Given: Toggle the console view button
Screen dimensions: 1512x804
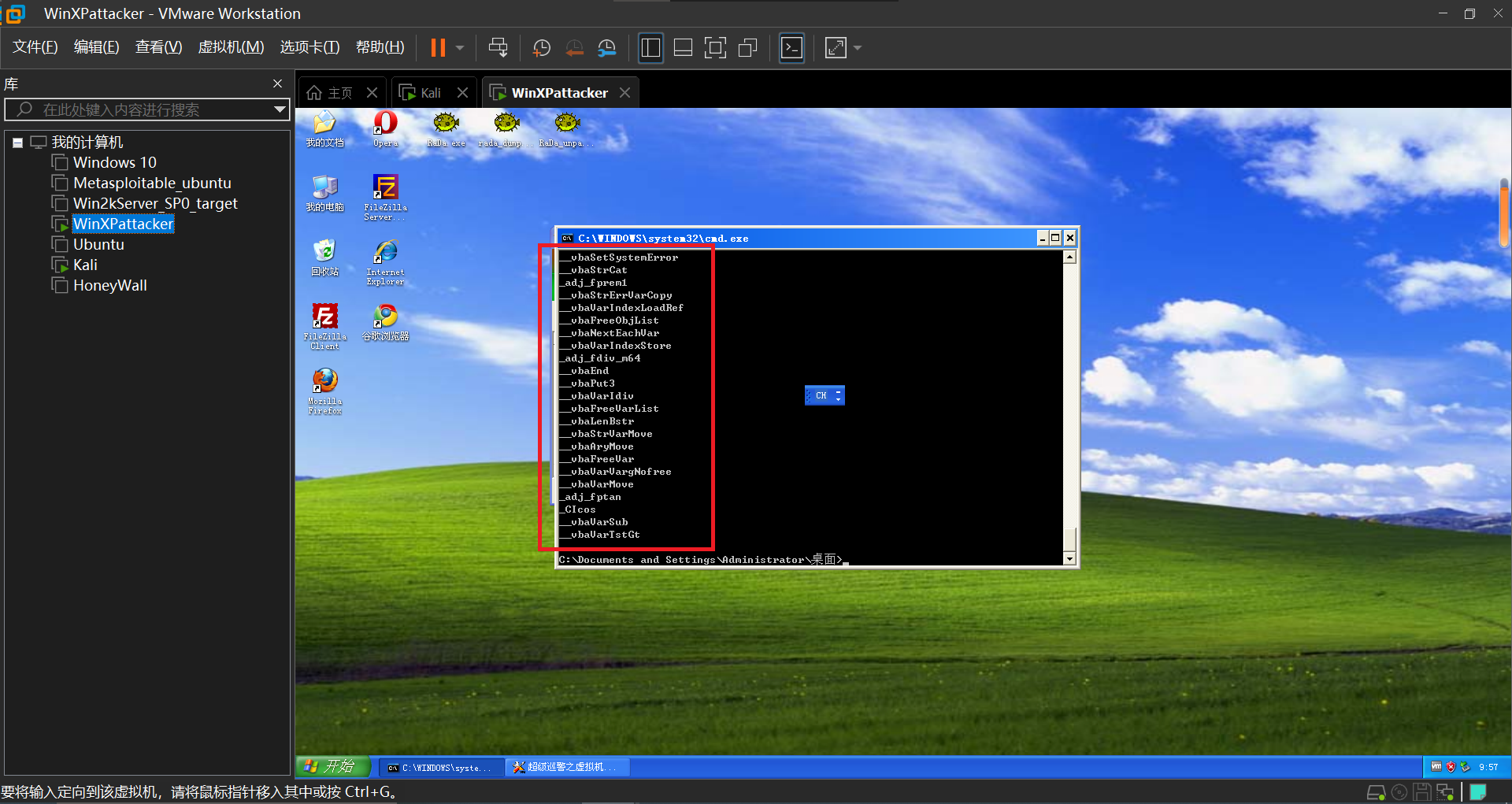Looking at the screenshot, I should click(791, 48).
